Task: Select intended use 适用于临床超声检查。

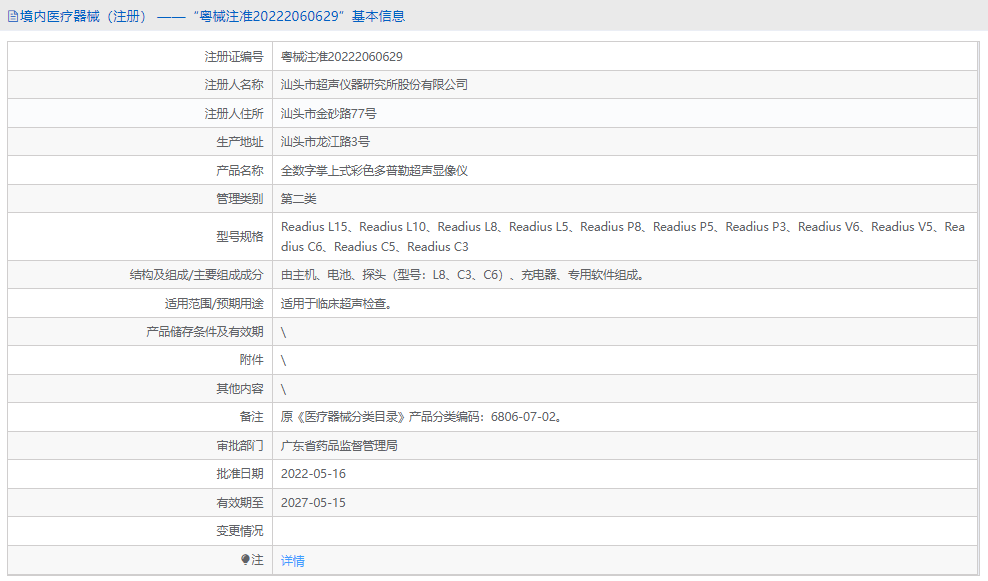Action: click(x=338, y=304)
